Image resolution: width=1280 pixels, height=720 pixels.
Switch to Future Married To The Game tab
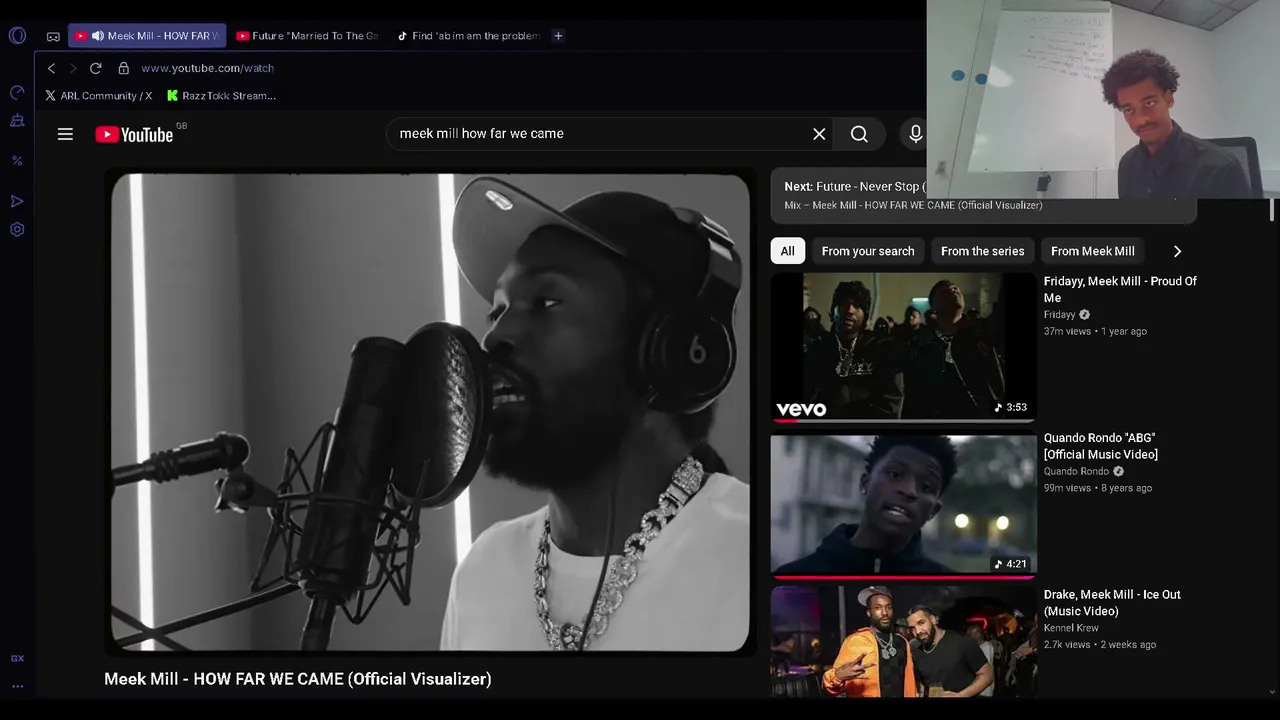pos(308,36)
